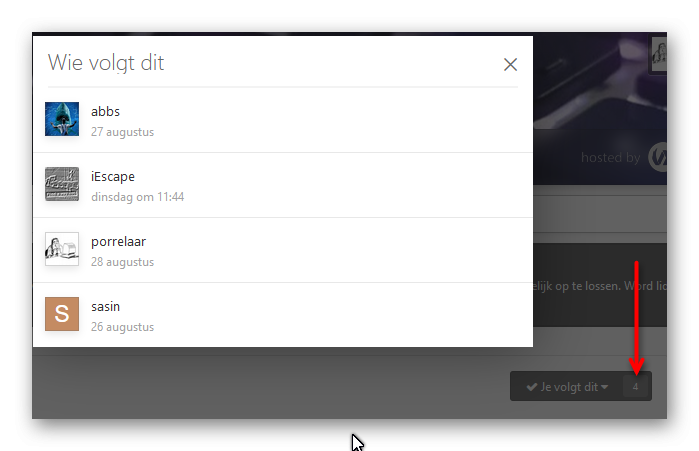
Task: Click the checkmark icon on follow button
Action: pyautogui.click(x=531, y=387)
